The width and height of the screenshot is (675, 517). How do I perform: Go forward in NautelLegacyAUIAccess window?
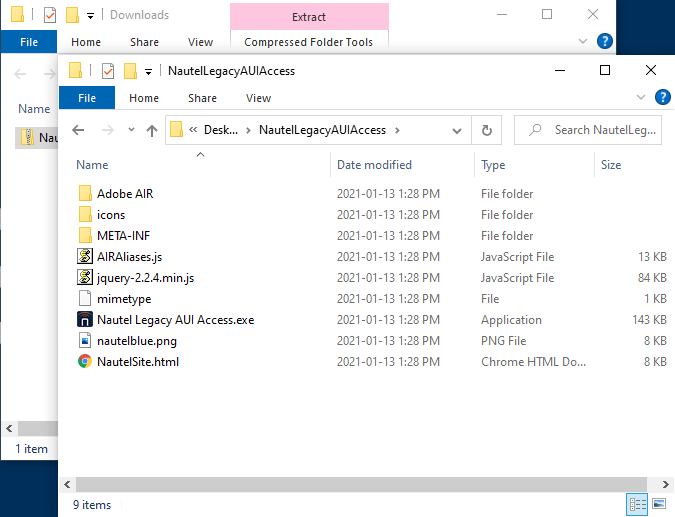pyautogui.click(x=108, y=130)
